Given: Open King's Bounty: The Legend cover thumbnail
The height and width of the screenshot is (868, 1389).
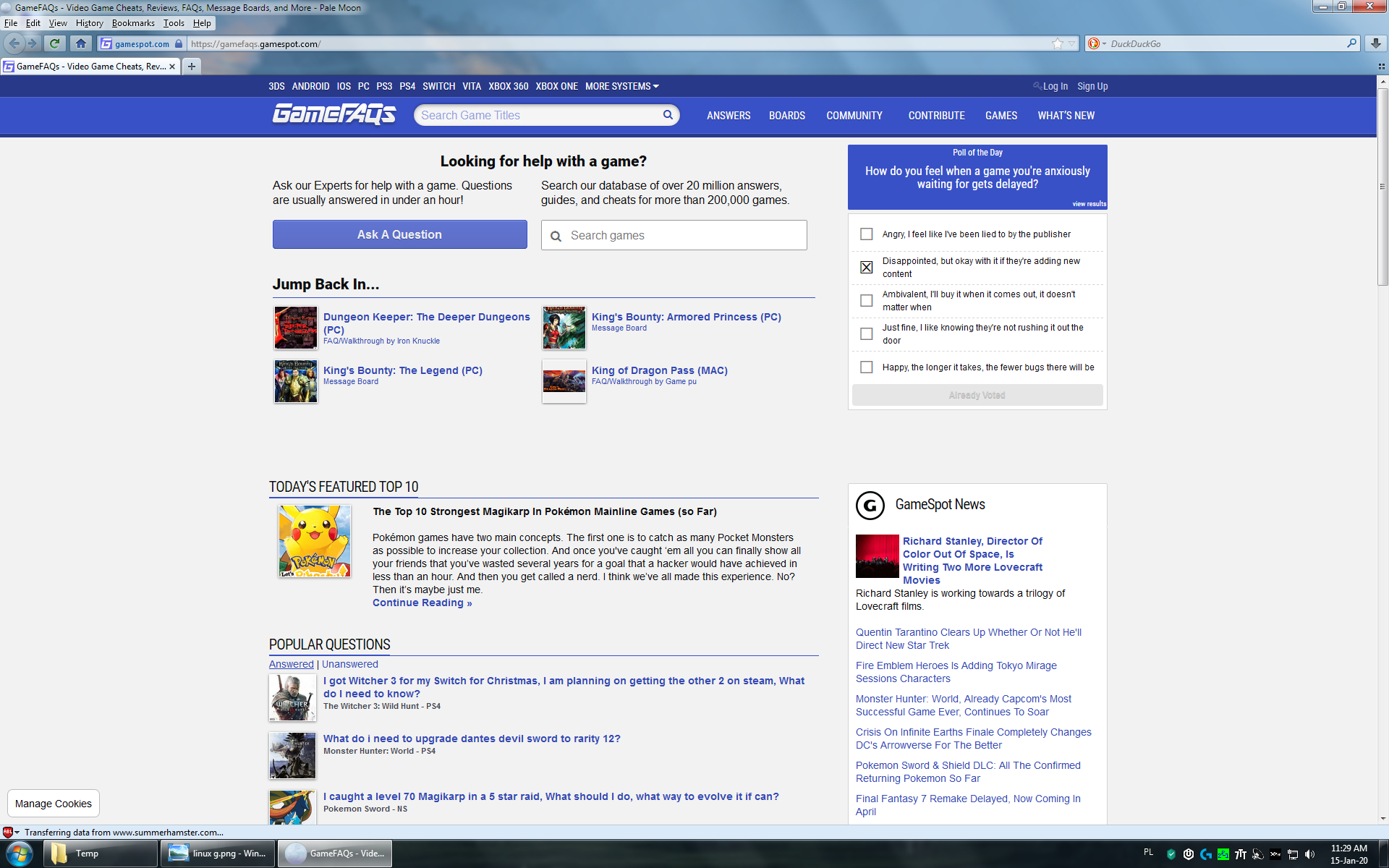Looking at the screenshot, I should click(x=295, y=381).
